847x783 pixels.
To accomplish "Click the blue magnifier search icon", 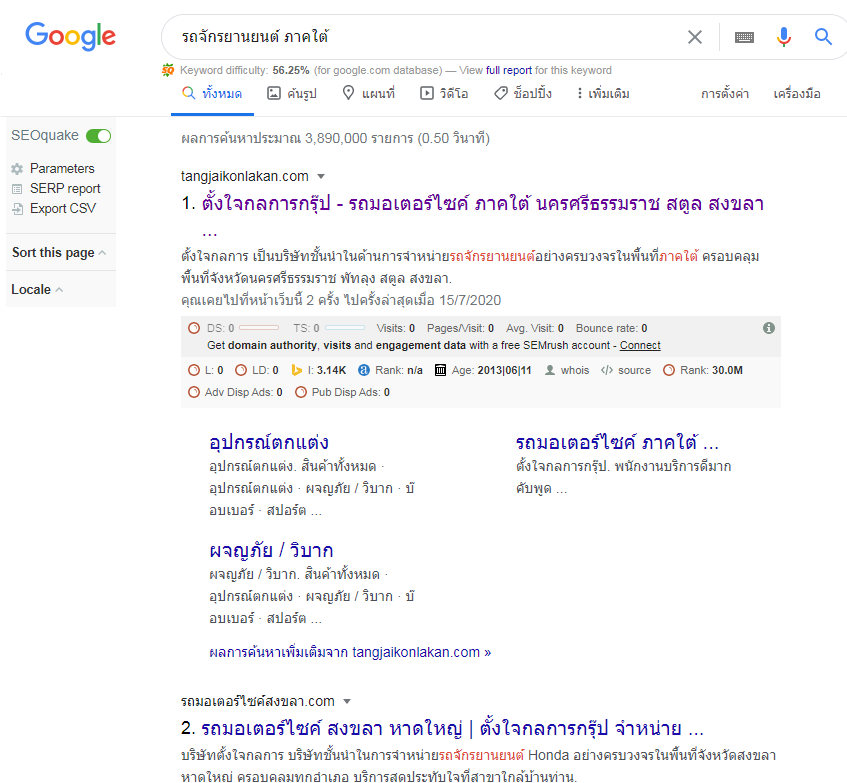I will pos(823,37).
